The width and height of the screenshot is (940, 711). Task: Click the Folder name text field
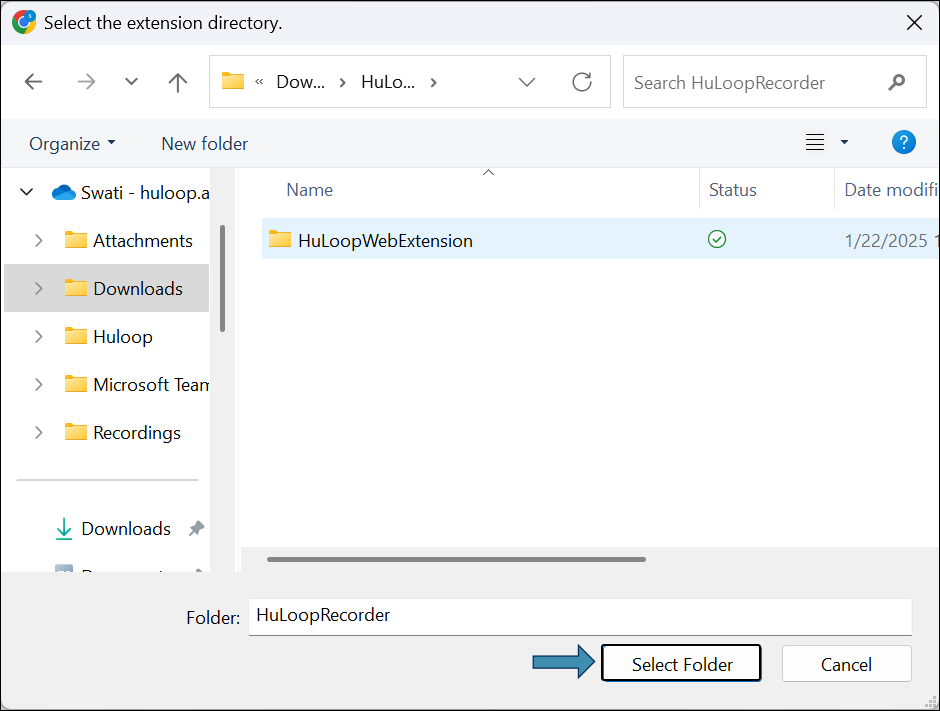(x=580, y=616)
